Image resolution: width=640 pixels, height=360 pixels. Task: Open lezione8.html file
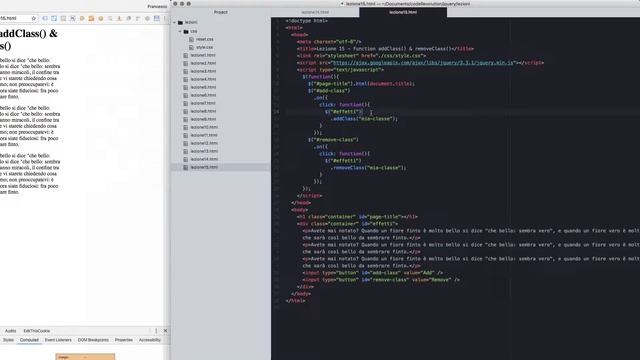pos(203,111)
